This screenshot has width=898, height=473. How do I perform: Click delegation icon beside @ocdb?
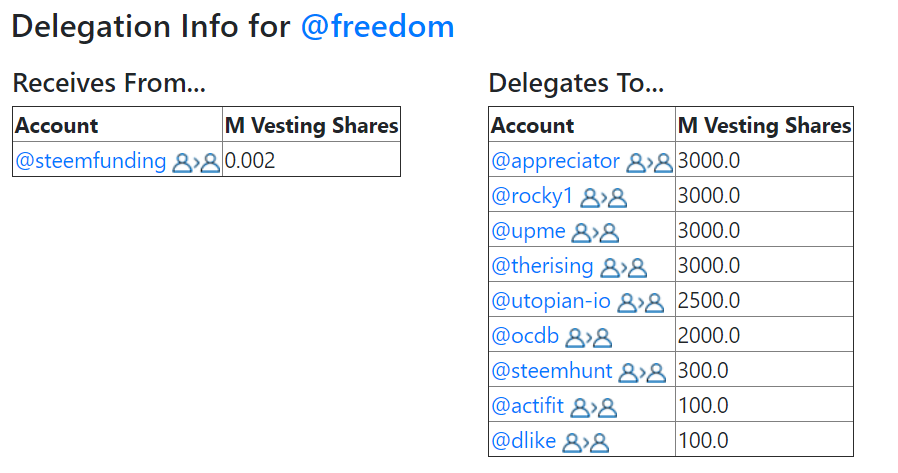click(x=589, y=338)
